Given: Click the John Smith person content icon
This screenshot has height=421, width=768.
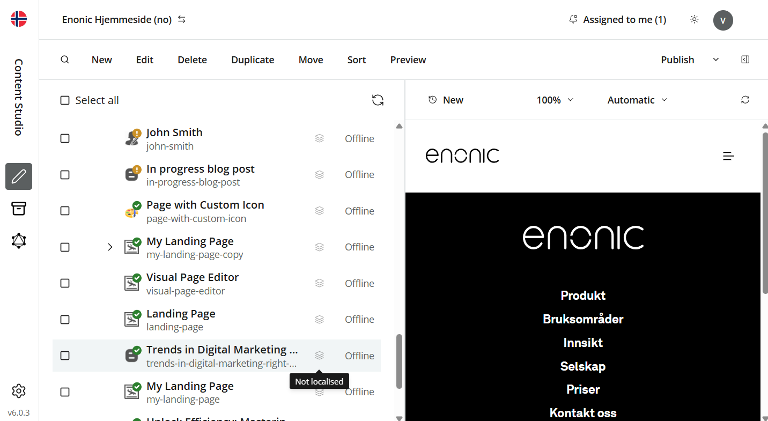Looking at the screenshot, I should click(132, 139).
